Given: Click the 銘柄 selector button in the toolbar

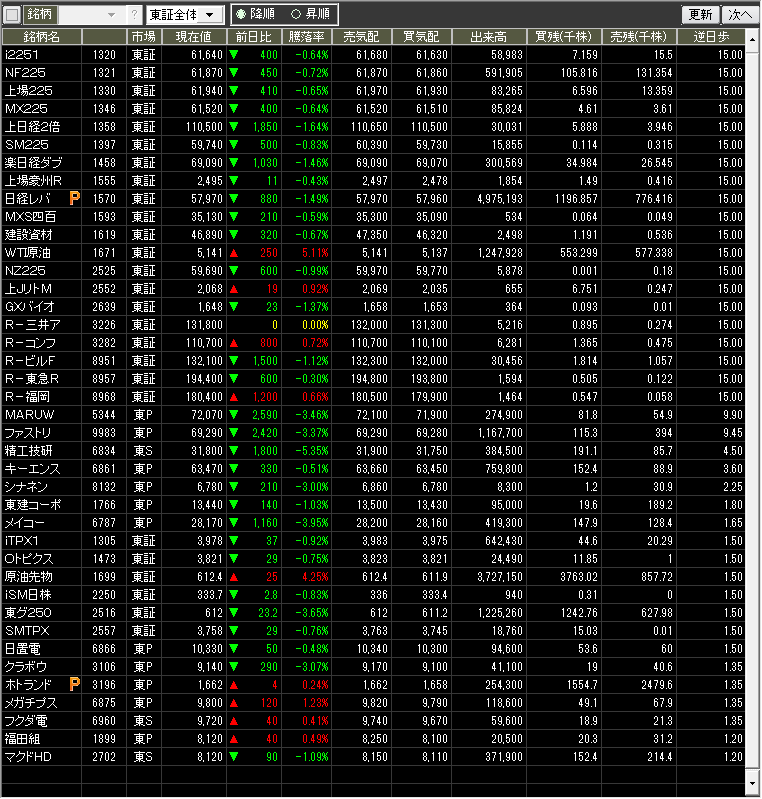Looking at the screenshot, I should [40, 15].
